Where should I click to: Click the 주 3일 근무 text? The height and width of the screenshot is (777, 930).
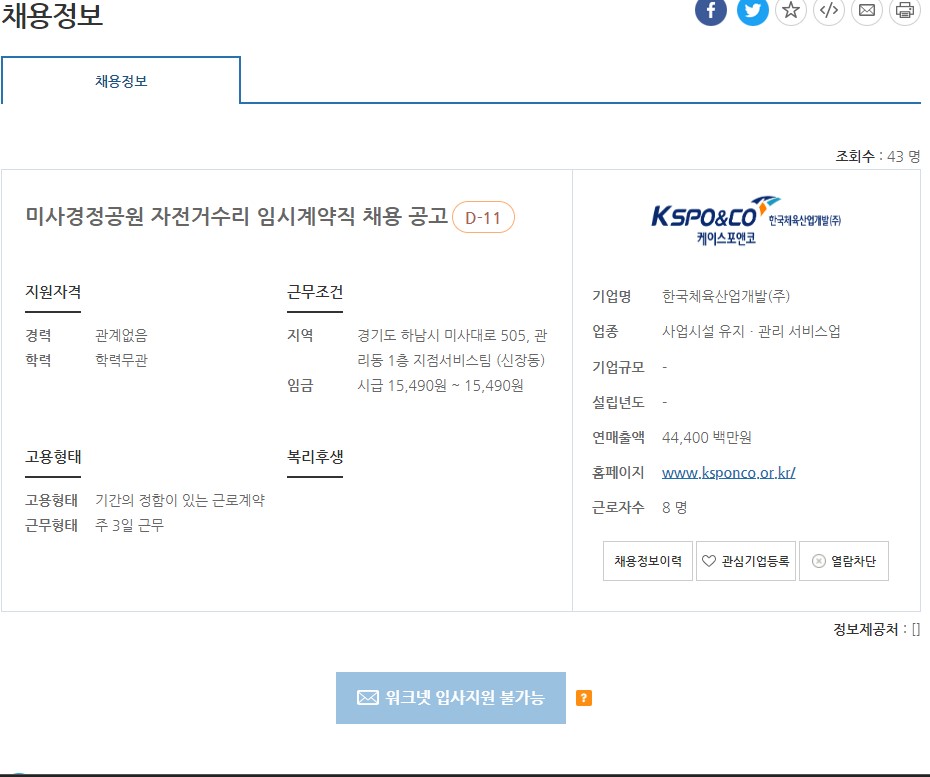point(129,526)
